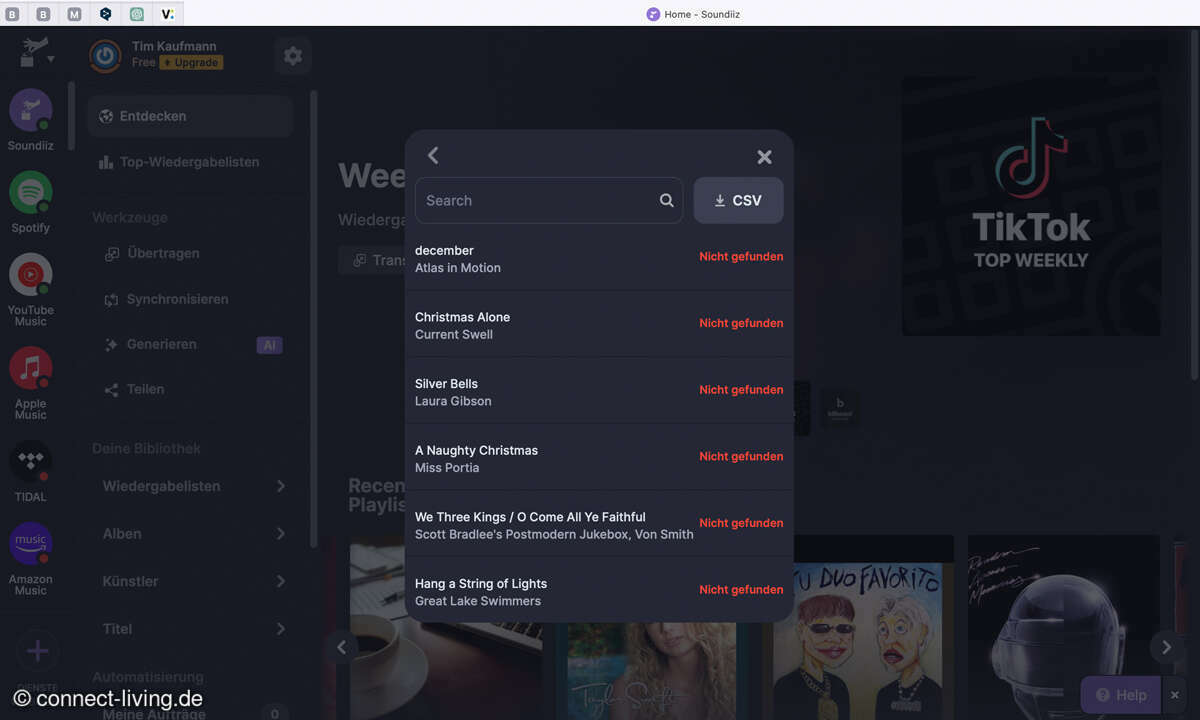Open the Soundiiz service icon in sidebar
Image resolution: width=1200 pixels, height=720 pixels.
pos(31,109)
